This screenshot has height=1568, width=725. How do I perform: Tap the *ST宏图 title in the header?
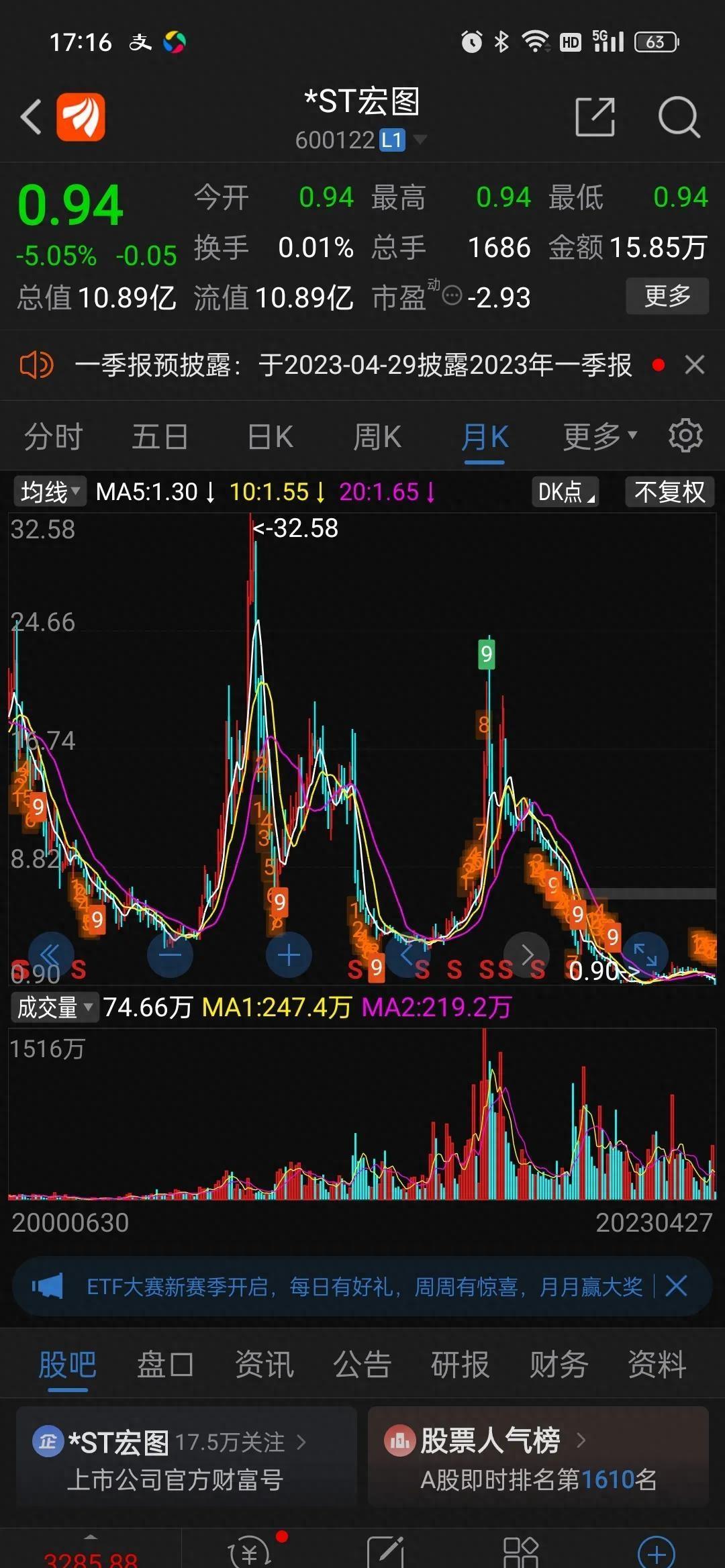(362, 101)
